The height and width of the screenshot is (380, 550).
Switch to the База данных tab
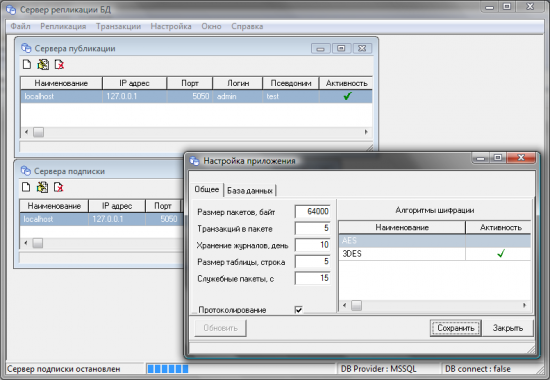(x=250, y=191)
